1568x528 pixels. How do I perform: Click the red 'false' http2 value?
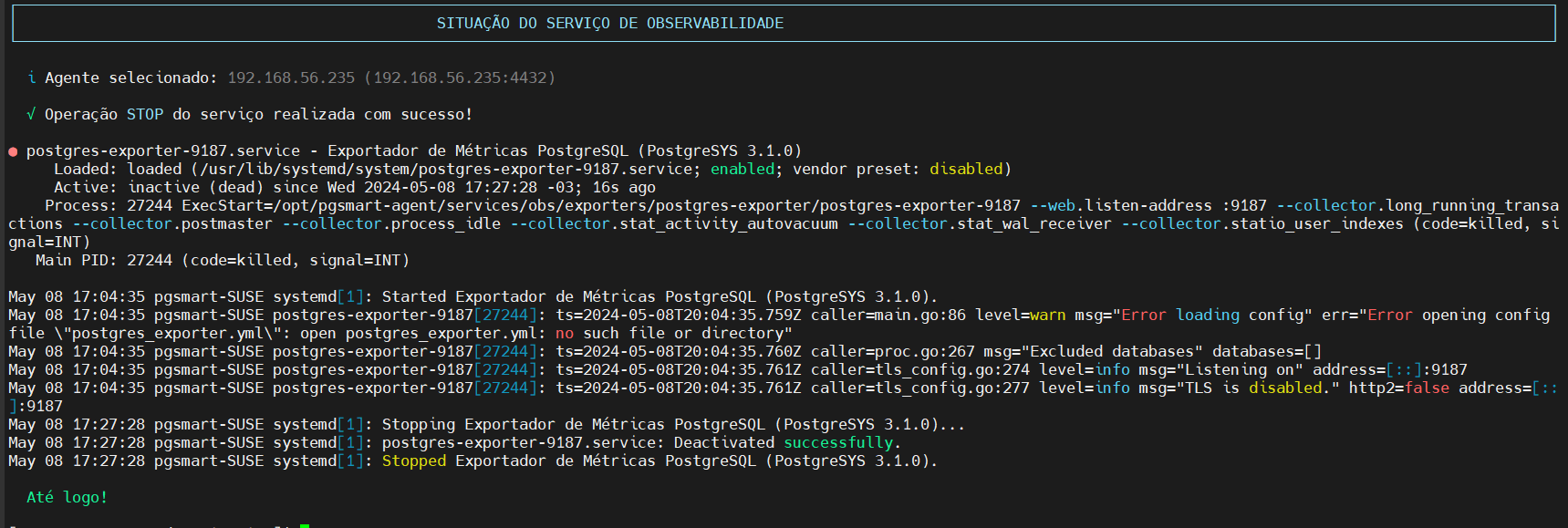[x=1427, y=388]
